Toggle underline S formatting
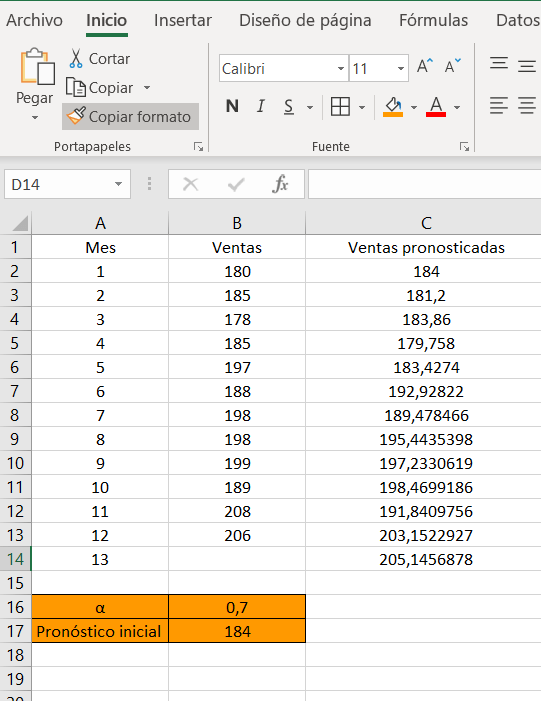 click(x=289, y=106)
